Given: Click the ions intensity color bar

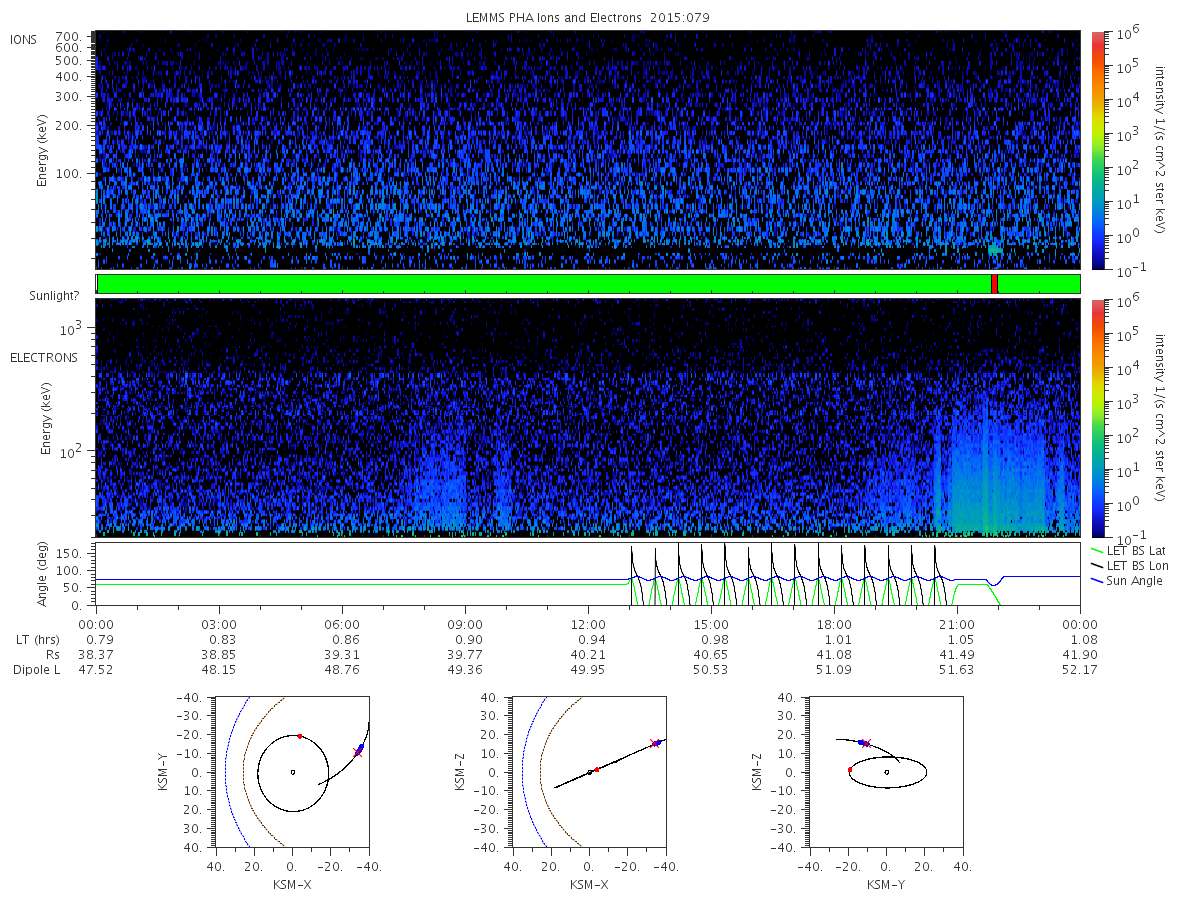Looking at the screenshot, I should pos(1097,150).
